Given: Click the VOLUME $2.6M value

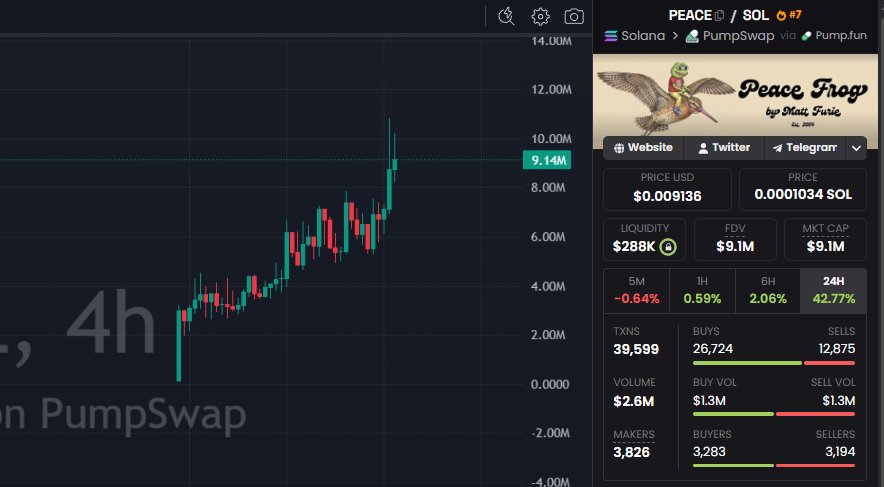Looking at the screenshot, I should click(634, 401).
